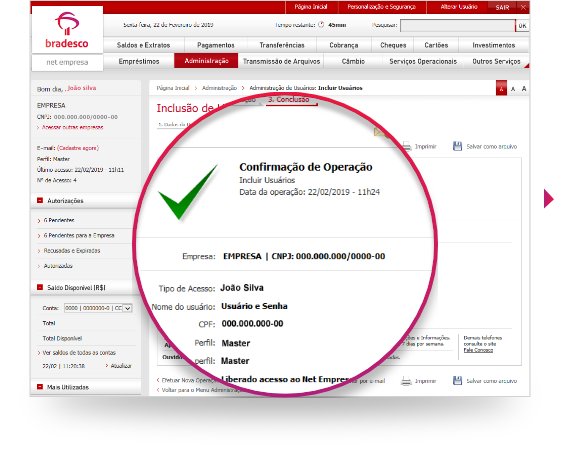This screenshot has height=456, width=561.
Task: Click 'Data da operação' line
Action: coord(309,192)
